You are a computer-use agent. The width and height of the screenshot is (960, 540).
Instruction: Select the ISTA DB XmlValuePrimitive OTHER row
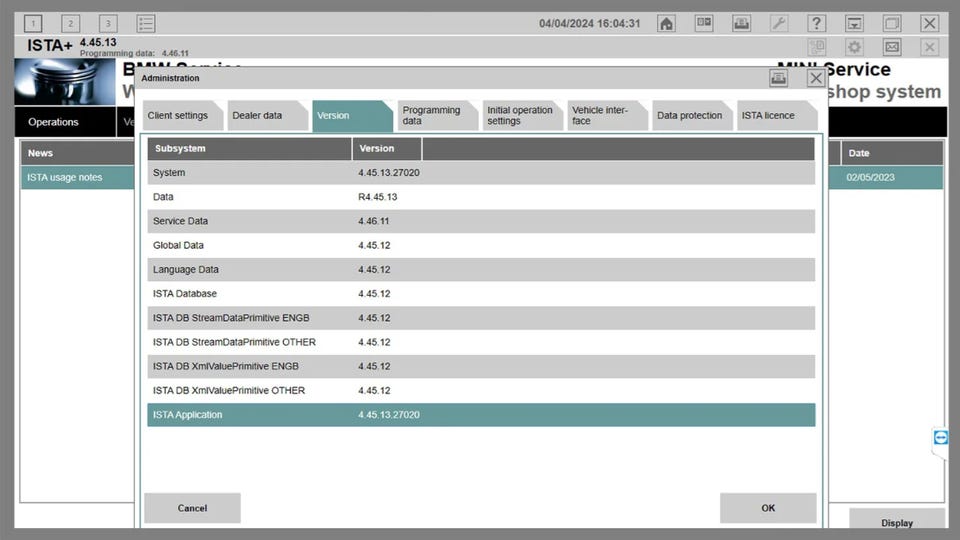click(481, 391)
